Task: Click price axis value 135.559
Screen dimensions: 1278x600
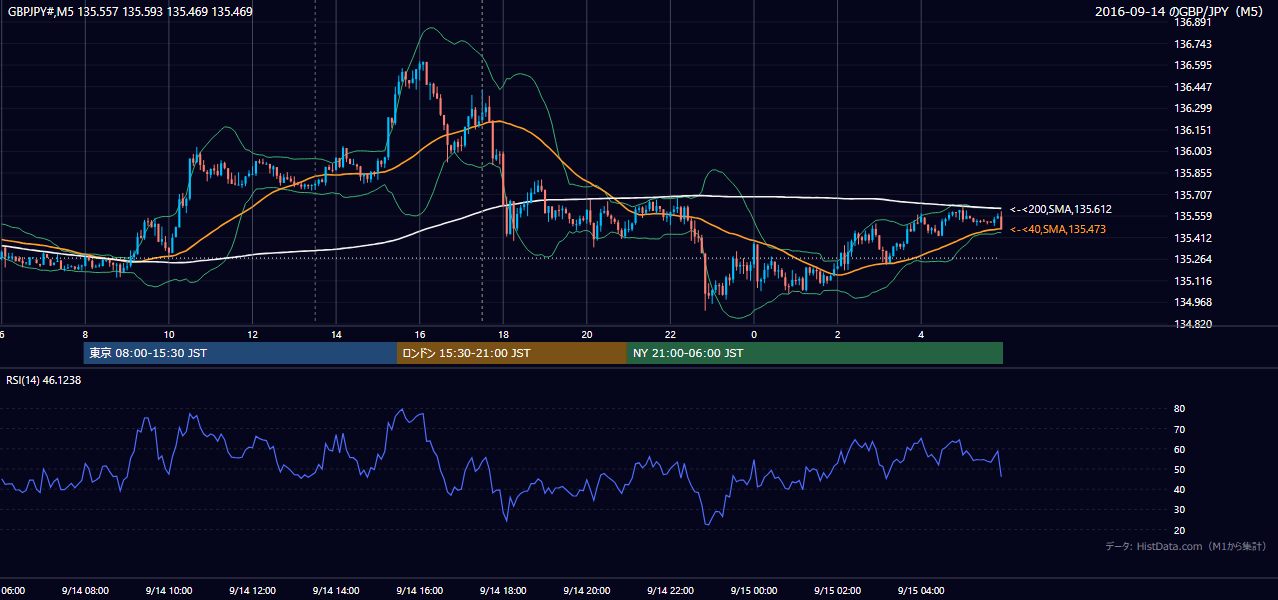Action: tap(1193, 216)
